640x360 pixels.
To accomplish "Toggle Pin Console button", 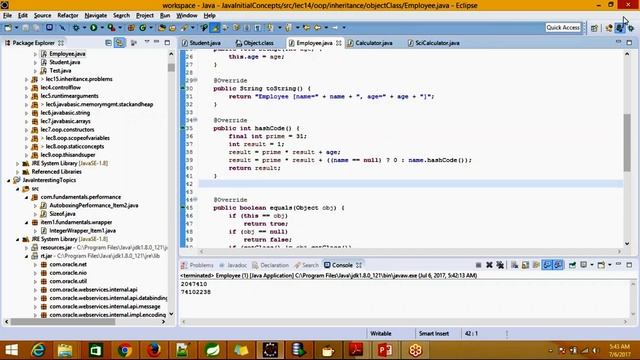I will coord(572,265).
